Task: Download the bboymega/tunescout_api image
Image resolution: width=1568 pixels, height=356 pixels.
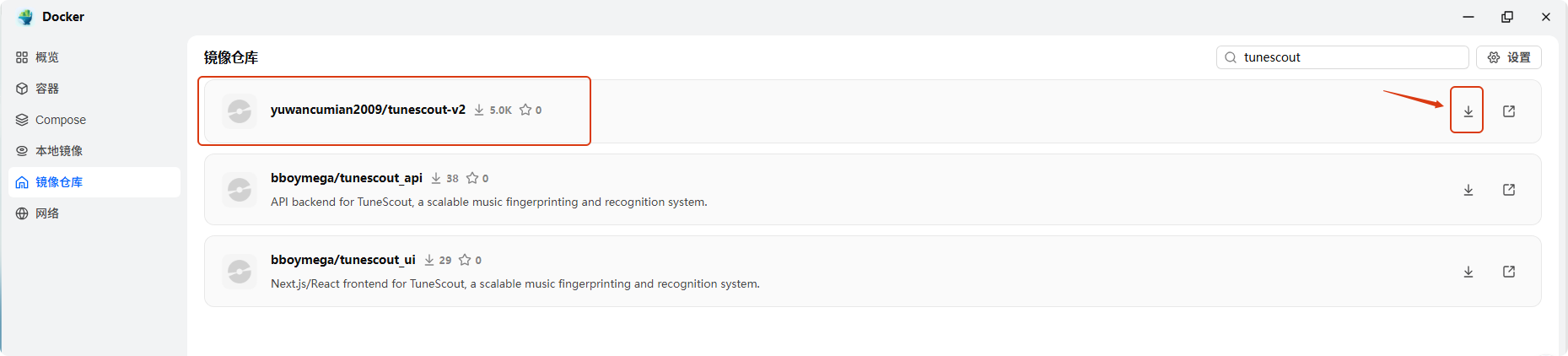Action: tap(1468, 190)
